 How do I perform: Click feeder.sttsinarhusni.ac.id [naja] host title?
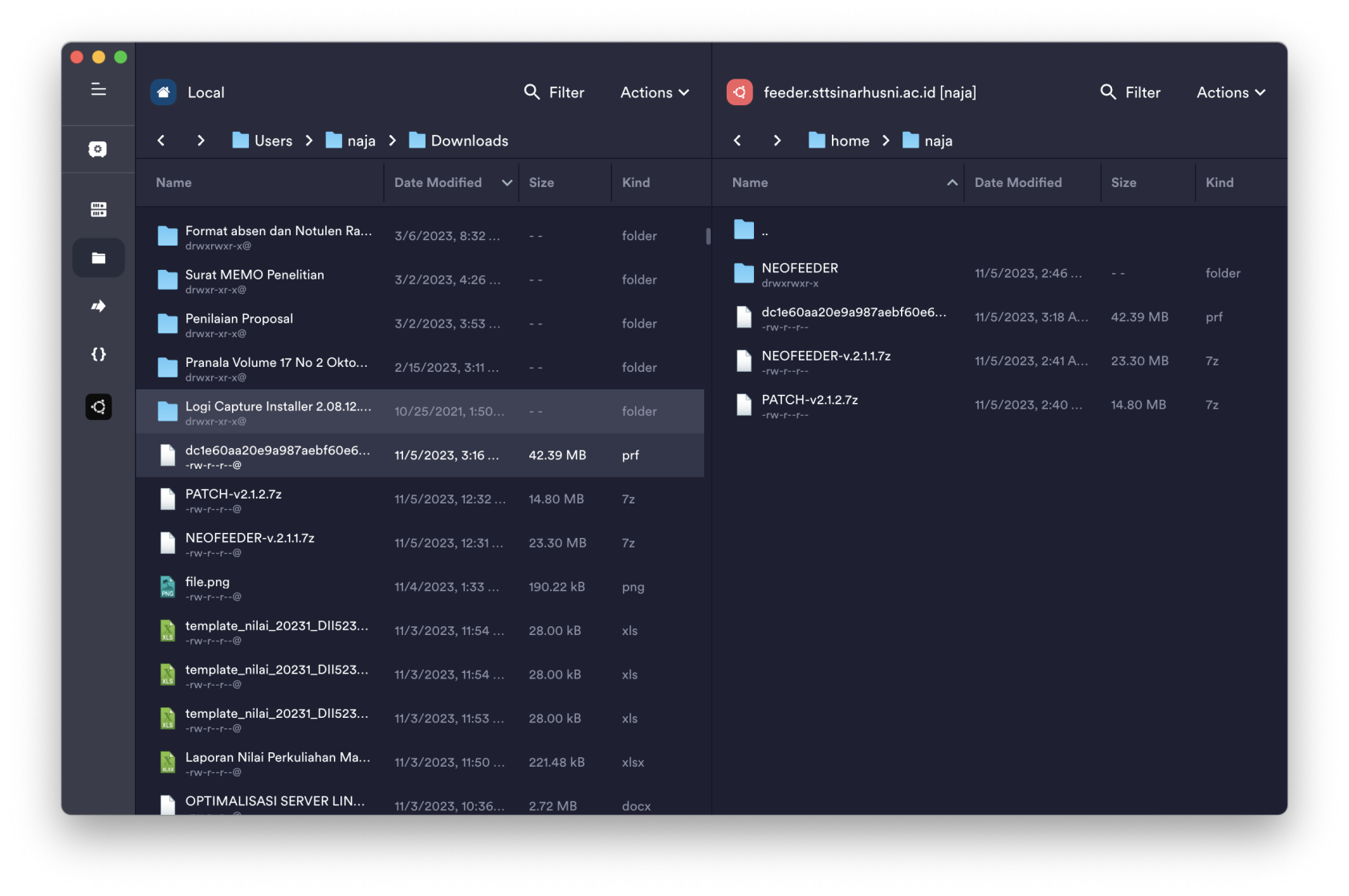tap(870, 92)
